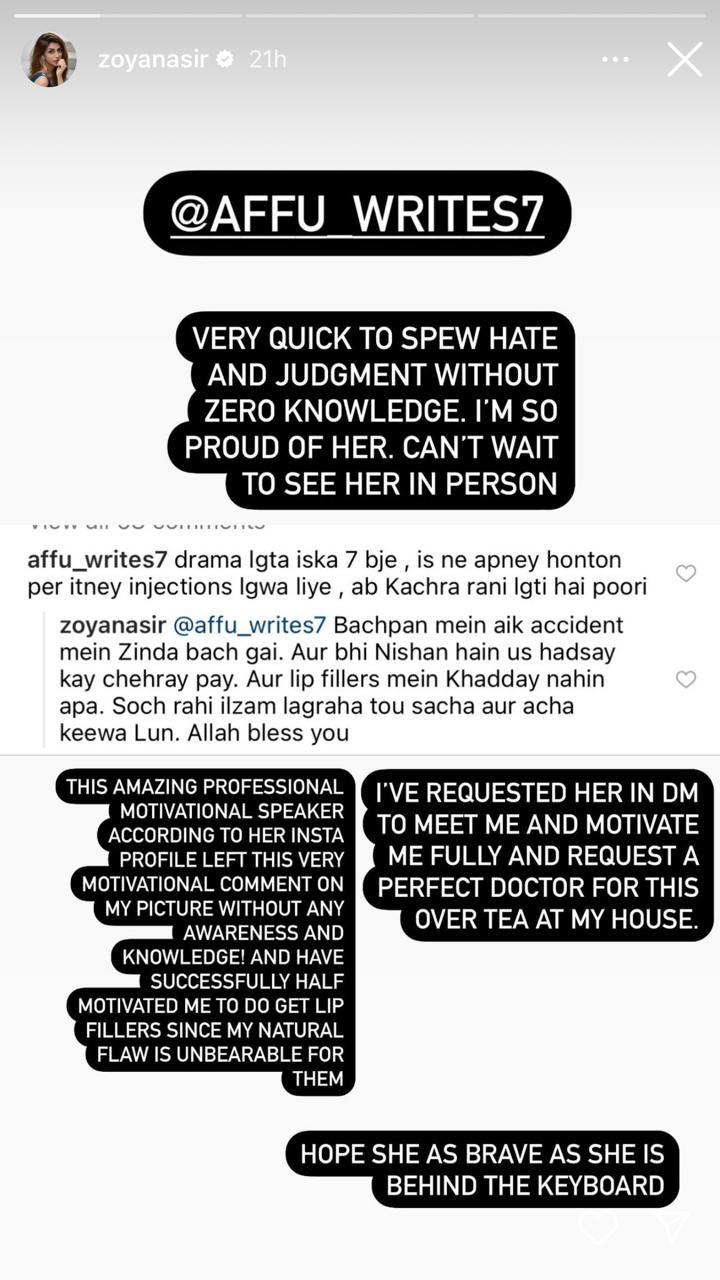This screenshot has height=1280, width=720.
Task: Tap the zoyanasir username
Action: 152,60
